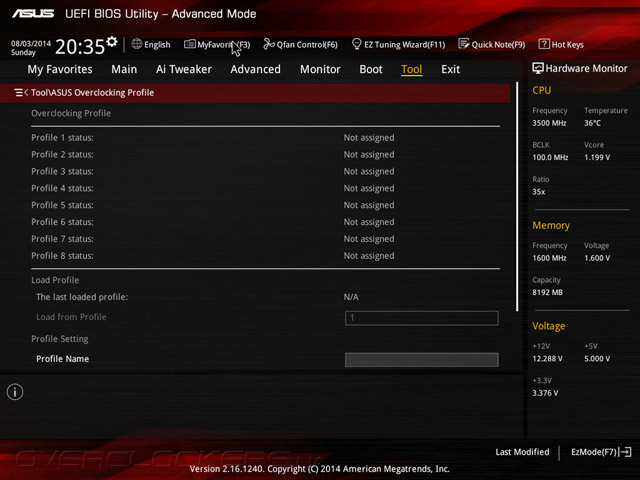The image size is (640, 480).
Task: Click the +5V 5.000 V reading
Action: point(597,358)
